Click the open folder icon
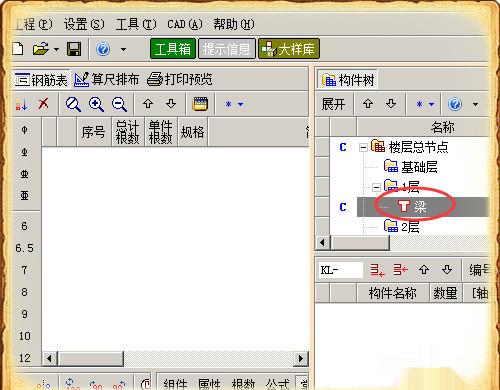 point(41,49)
